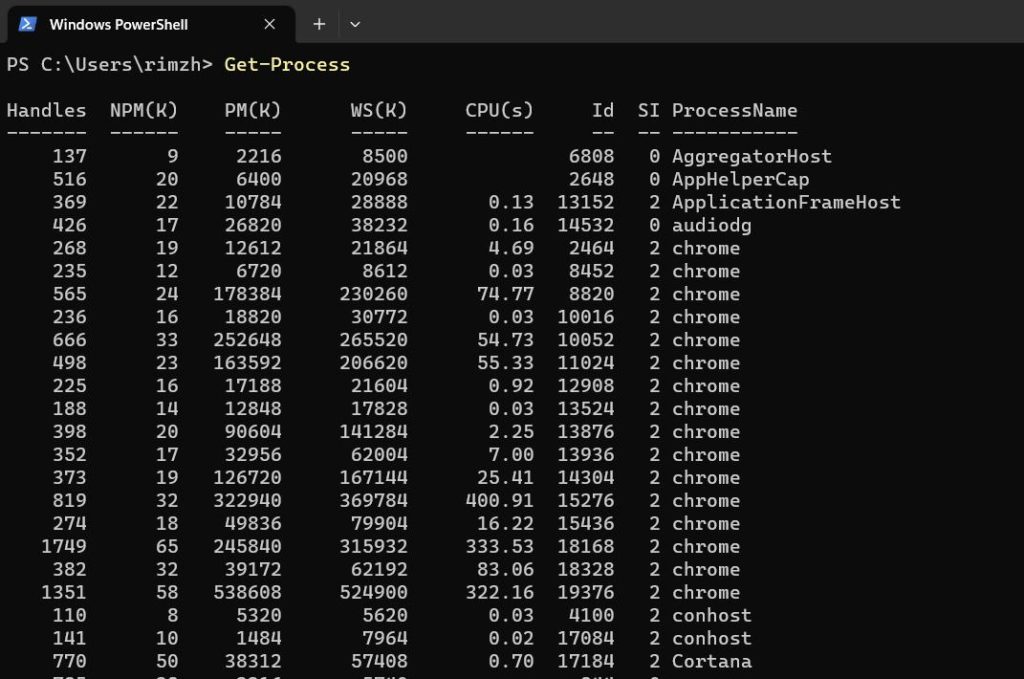
Task: Click the ApplicationFrameHost process entry
Action: click(786, 202)
